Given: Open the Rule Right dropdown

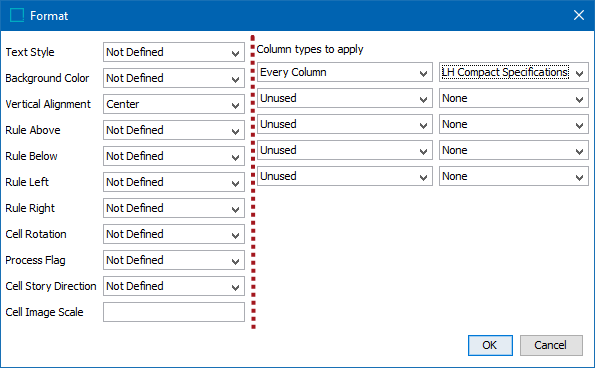Looking at the screenshot, I should (x=174, y=208).
